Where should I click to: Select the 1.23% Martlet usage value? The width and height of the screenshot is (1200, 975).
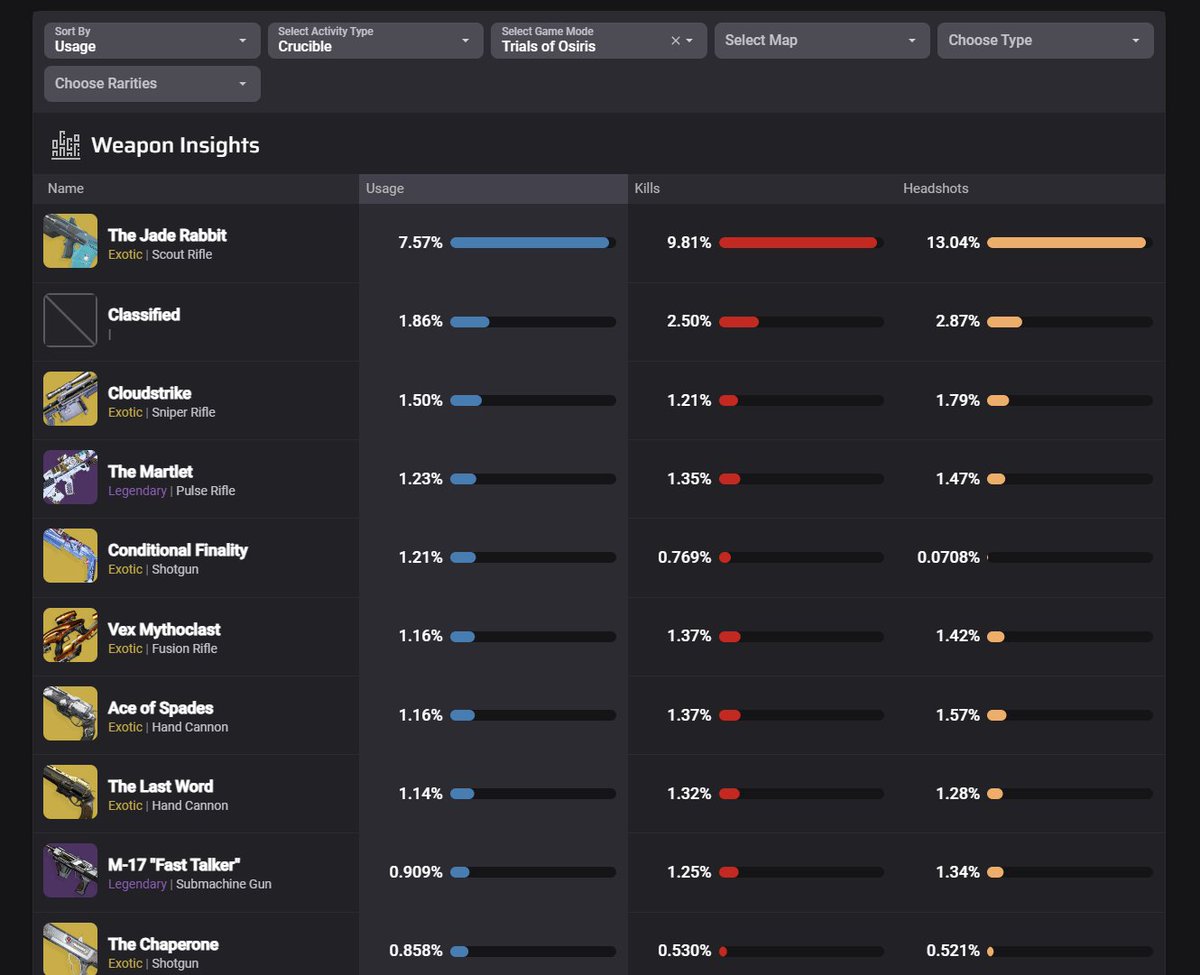(420, 479)
